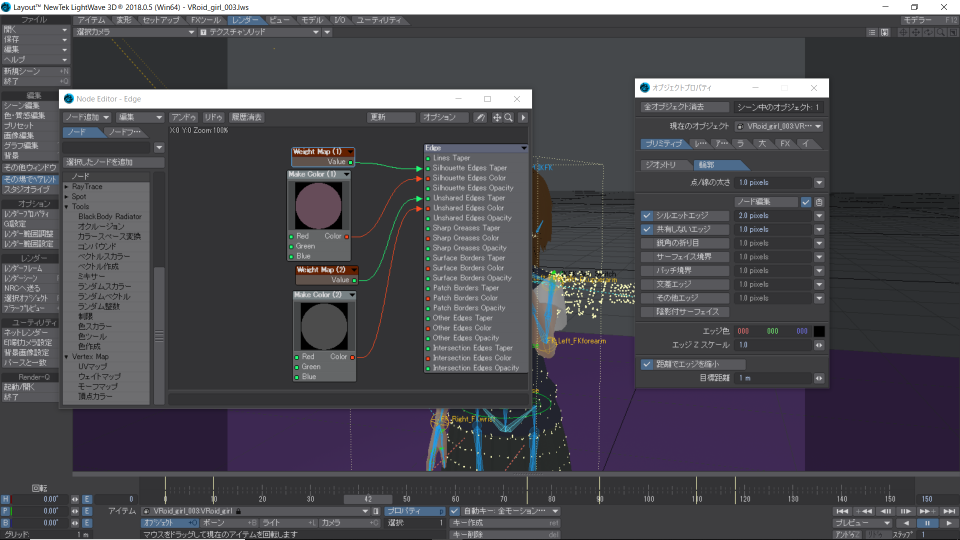Click the B channel rotation button
Screen dimensions: 960x540
(6, 523)
